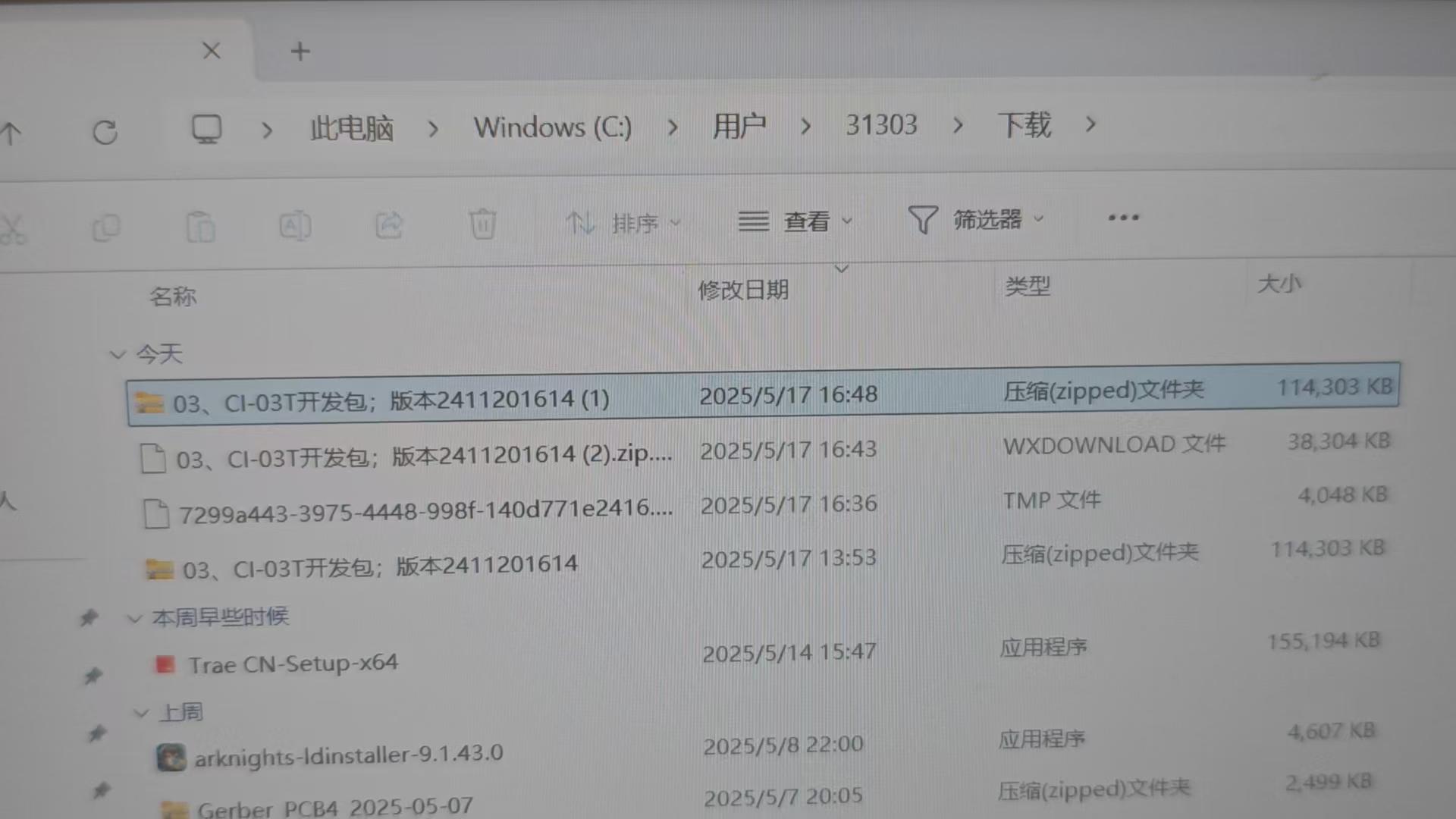Open a new Explorer tab with plus button
The height and width of the screenshot is (819, 1456).
300,51
